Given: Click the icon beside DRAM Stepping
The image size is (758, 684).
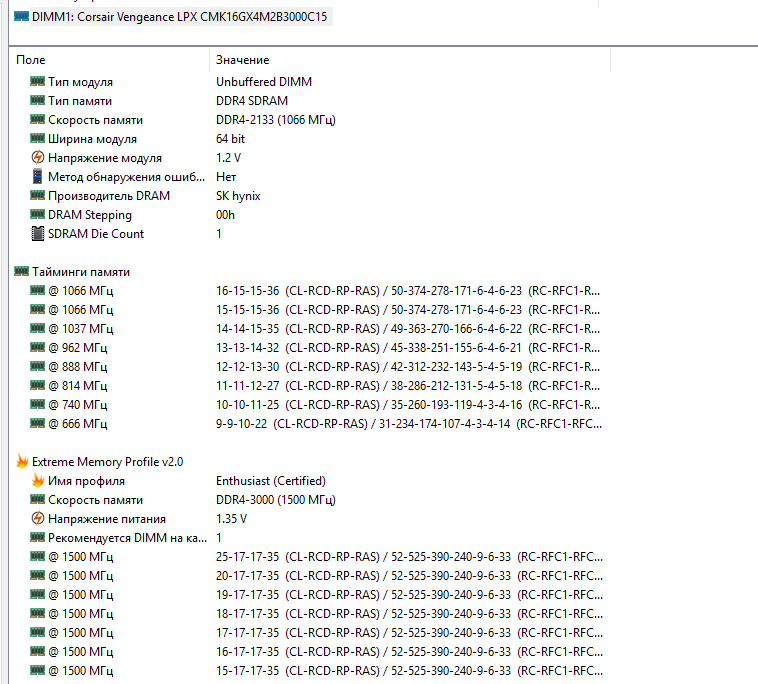Looking at the screenshot, I should [x=37, y=214].
